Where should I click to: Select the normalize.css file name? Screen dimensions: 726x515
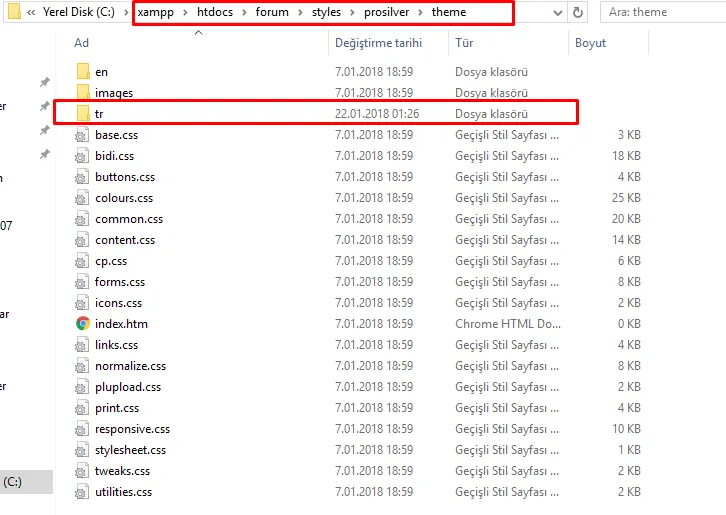[131, 366]
